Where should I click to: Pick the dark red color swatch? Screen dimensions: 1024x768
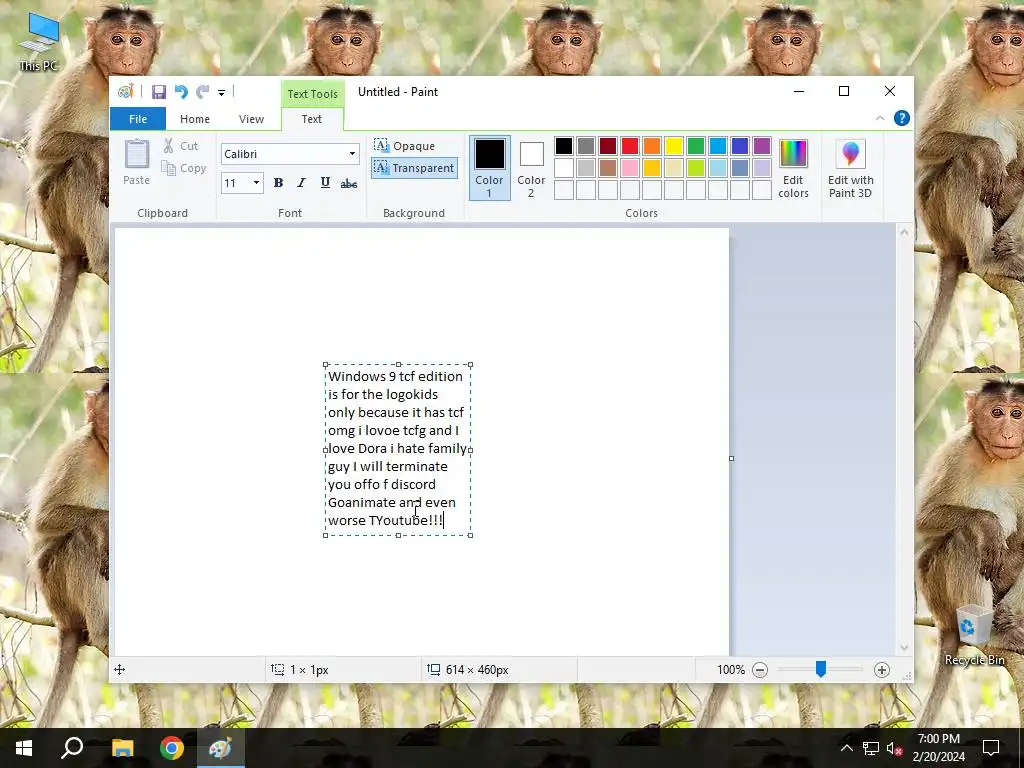point(608,146)
